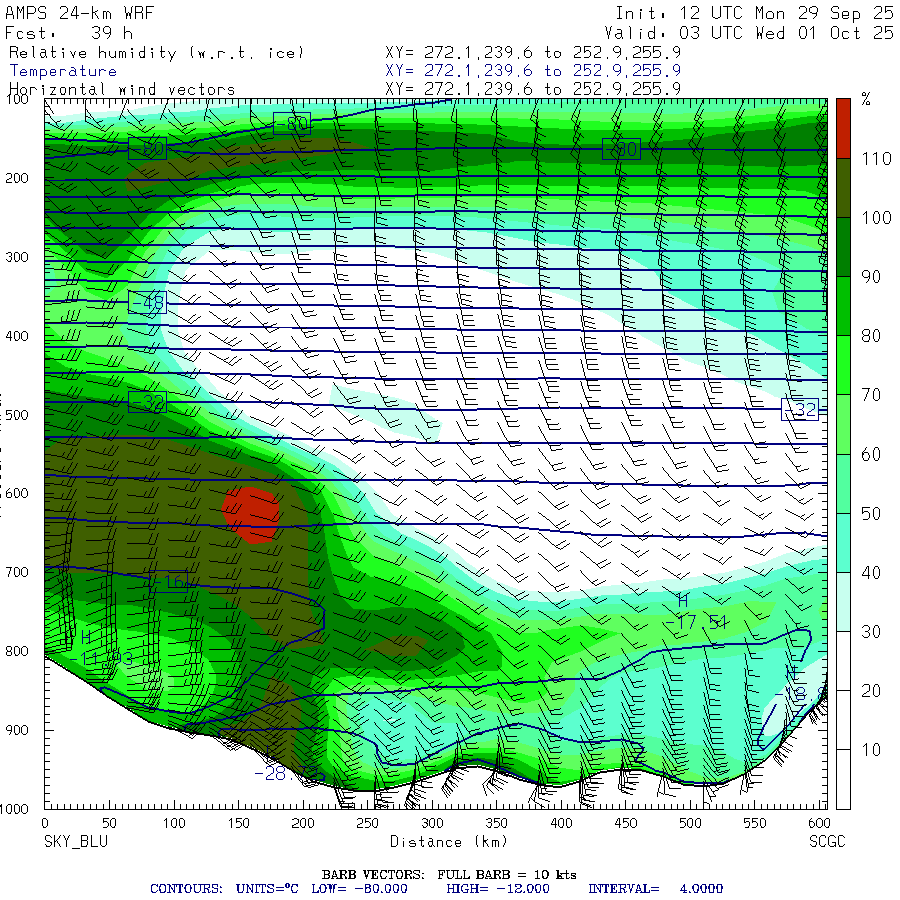The width and height of the screenshot is (900, 900).
Task: Click the "LOW= -80.000" legend value
Action: [359, 889]
